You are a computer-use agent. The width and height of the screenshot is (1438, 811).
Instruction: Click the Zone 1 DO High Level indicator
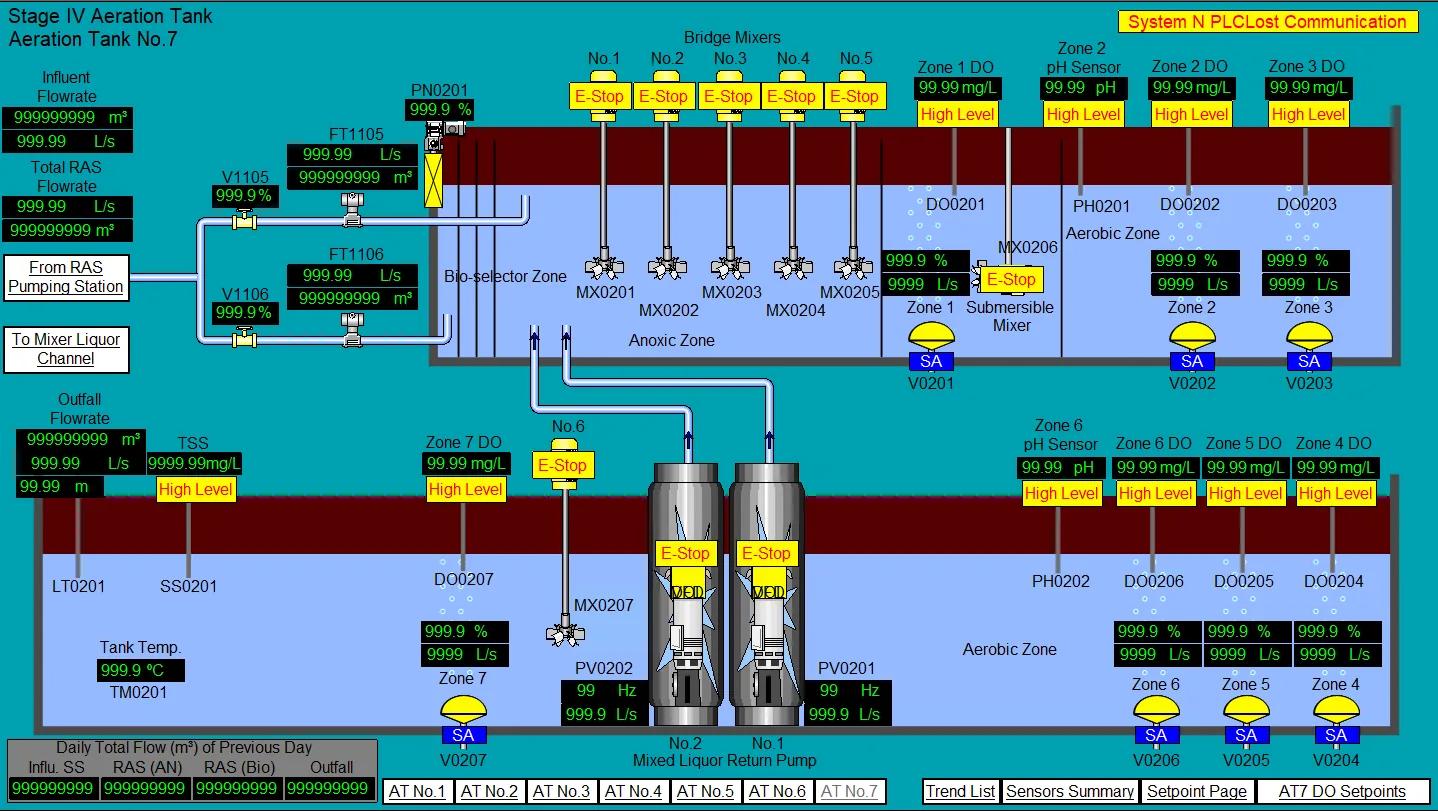(x=958, y=115)
